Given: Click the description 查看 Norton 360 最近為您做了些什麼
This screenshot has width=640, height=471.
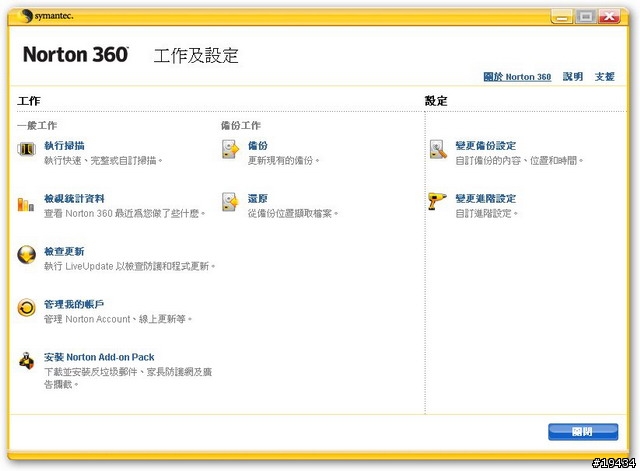Looking at the screenshot, I should click(124, 213).
